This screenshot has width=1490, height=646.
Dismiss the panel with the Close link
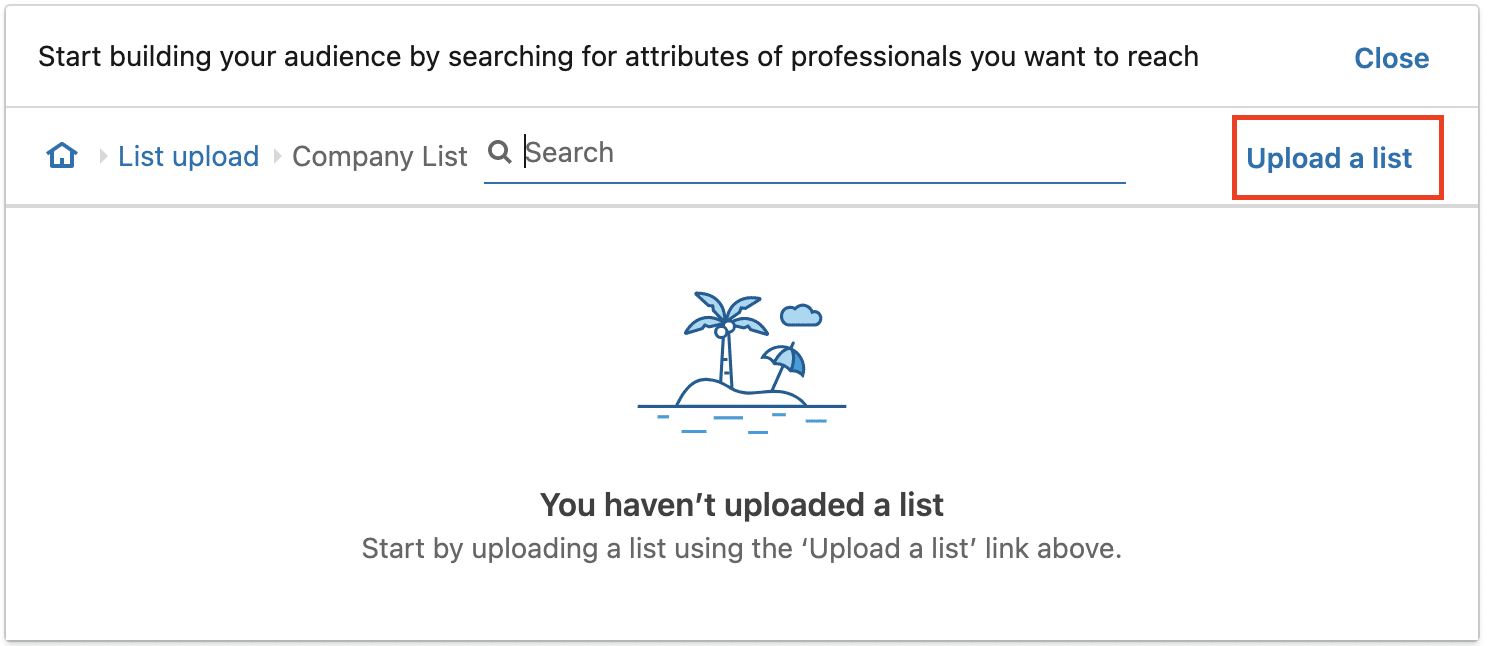(x=1392, y=58)
